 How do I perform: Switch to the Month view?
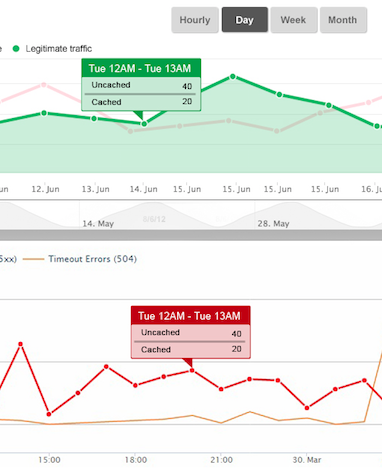(343, 20)
